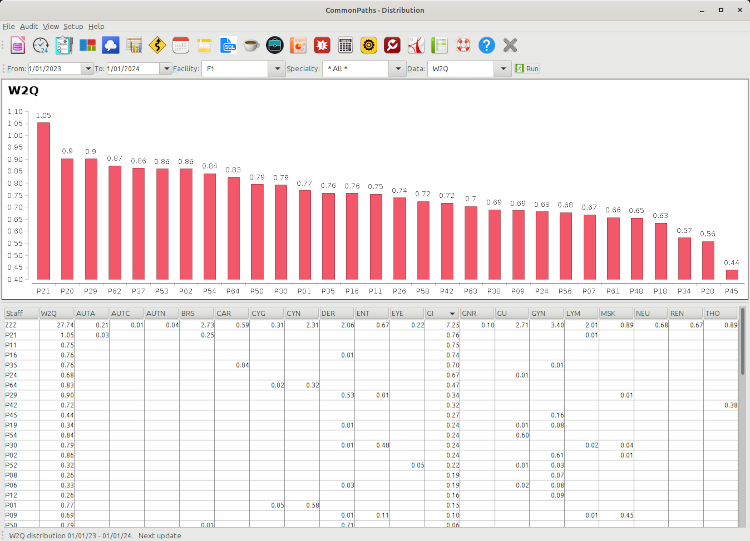Screen dimensions: 750x541
Task: Sort table by W2Q column header
Action: [x=56, y=313]
